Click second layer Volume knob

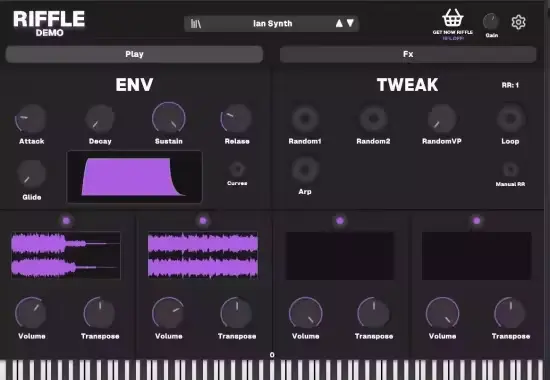[168, 313]
